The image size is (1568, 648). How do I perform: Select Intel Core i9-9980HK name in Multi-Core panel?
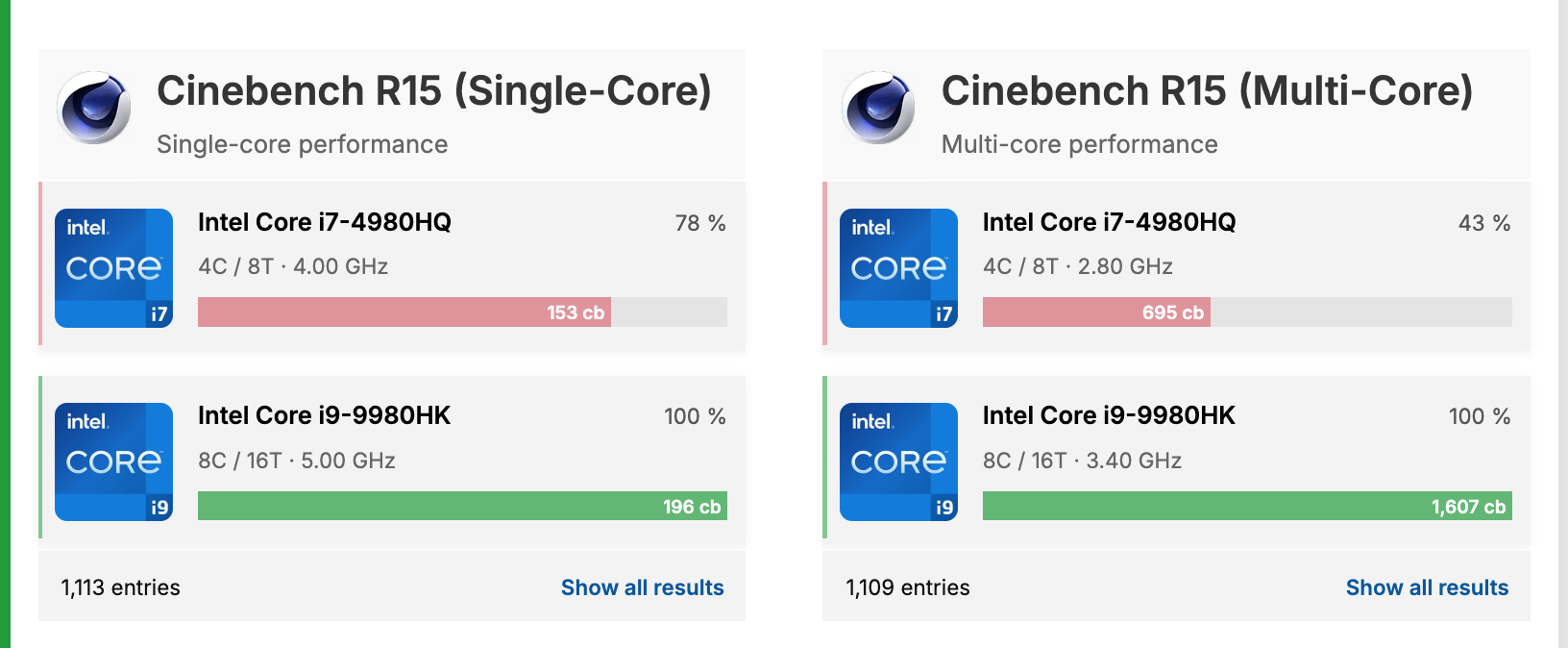pyautogui.click(x=1109, y=416)
